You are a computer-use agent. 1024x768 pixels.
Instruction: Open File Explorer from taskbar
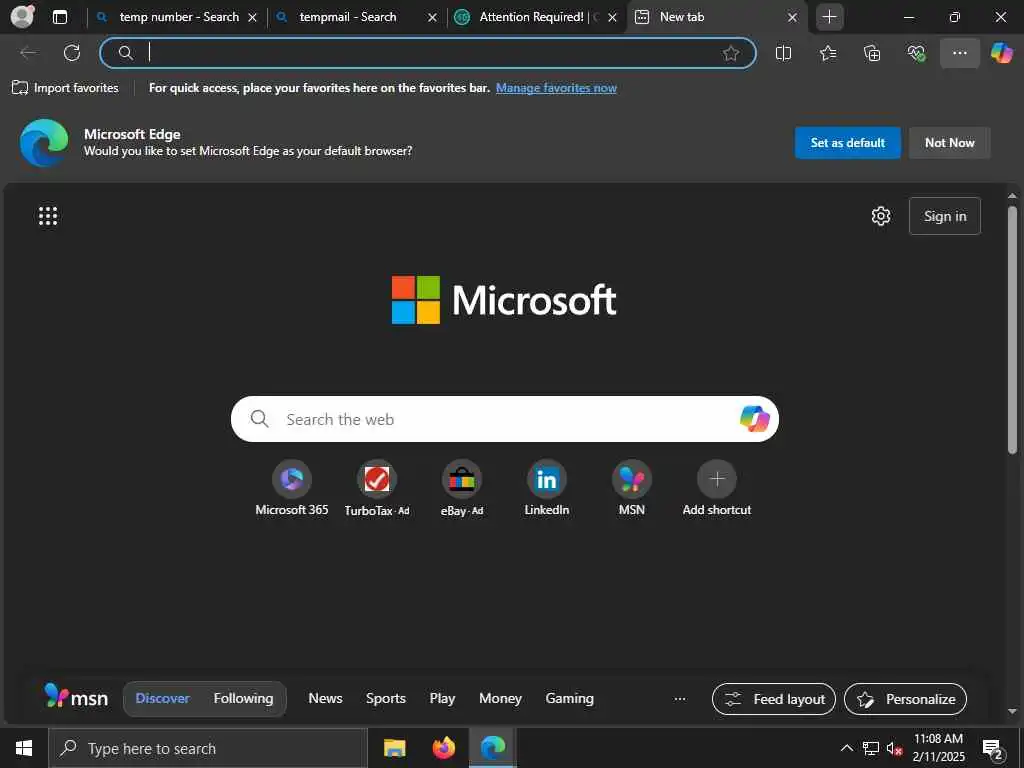pos(394,748)
